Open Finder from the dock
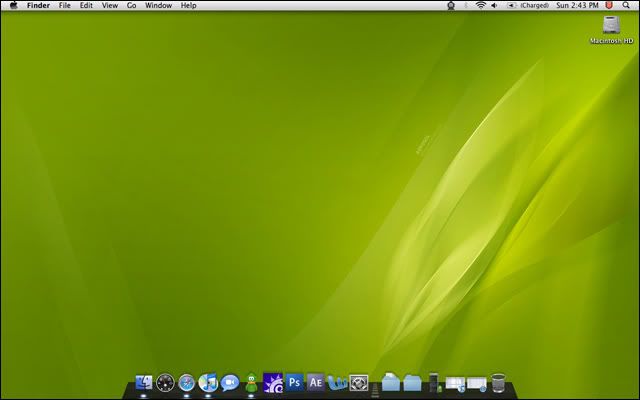640x400 pixels. click(x=144, y=383)
